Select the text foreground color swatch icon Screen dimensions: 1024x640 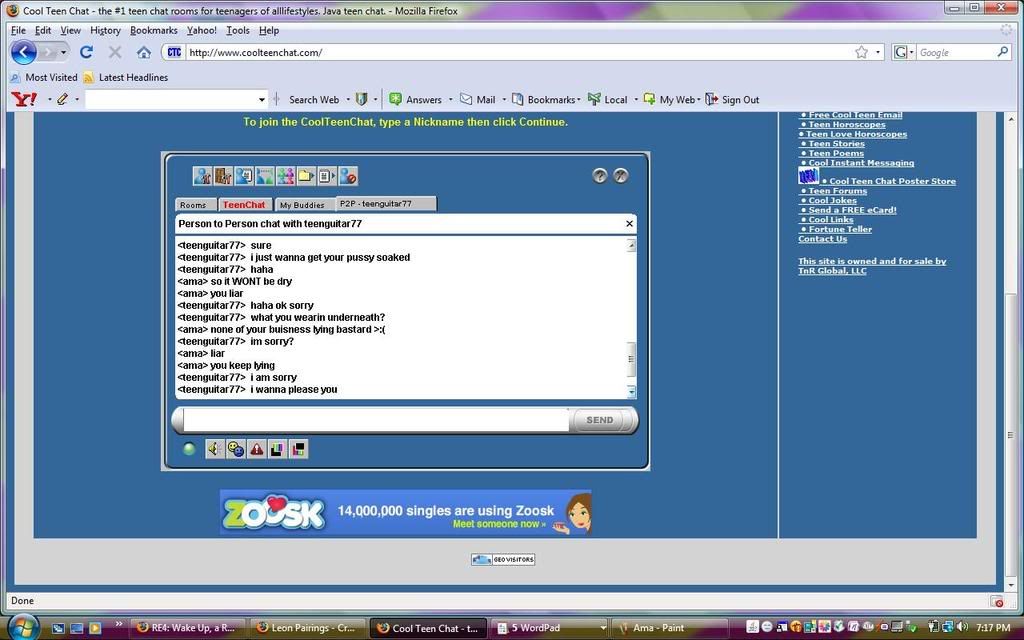(x=278, y=449)
